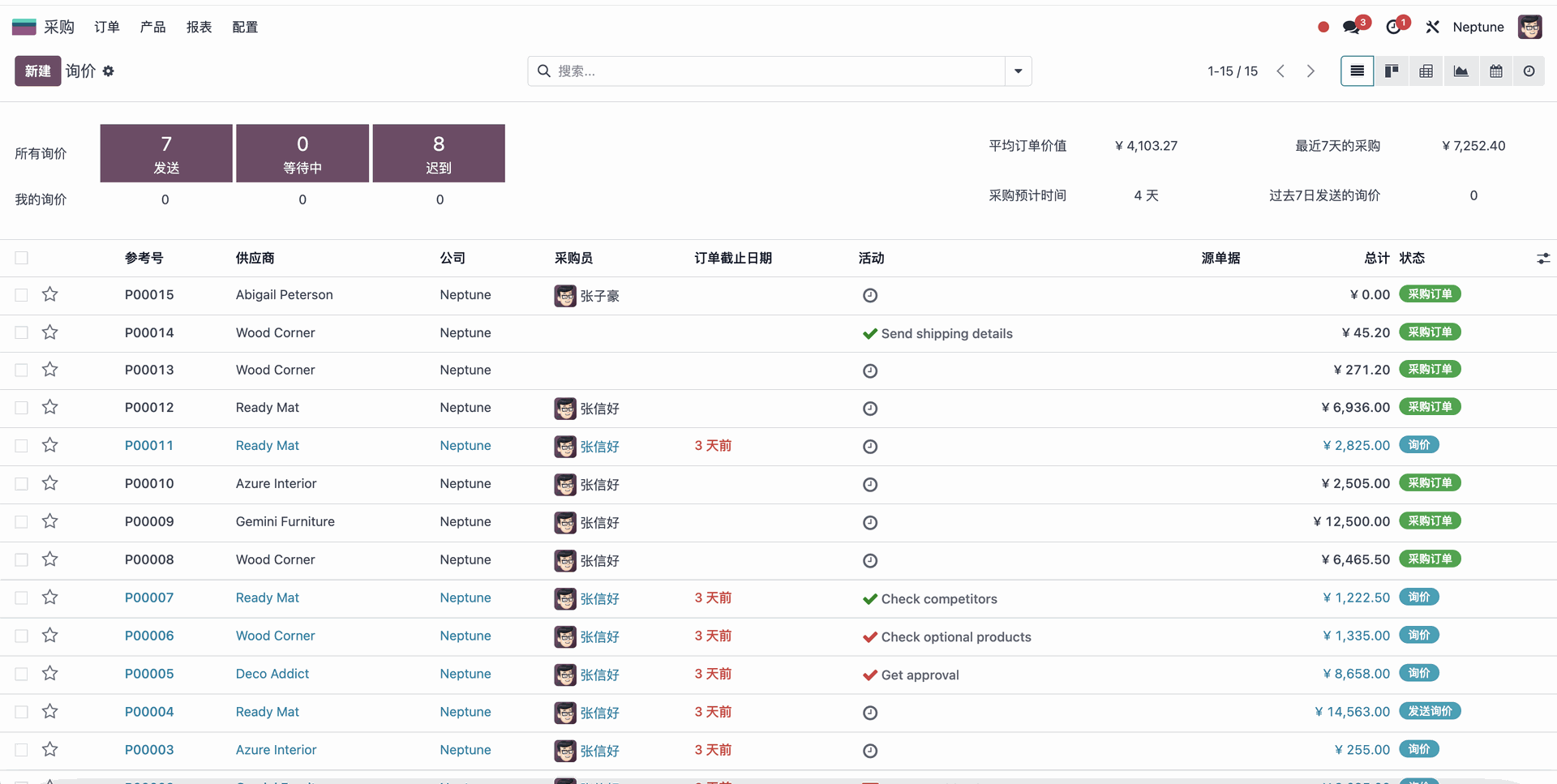Filter by 7 发送 quotations

coord(166,153)
